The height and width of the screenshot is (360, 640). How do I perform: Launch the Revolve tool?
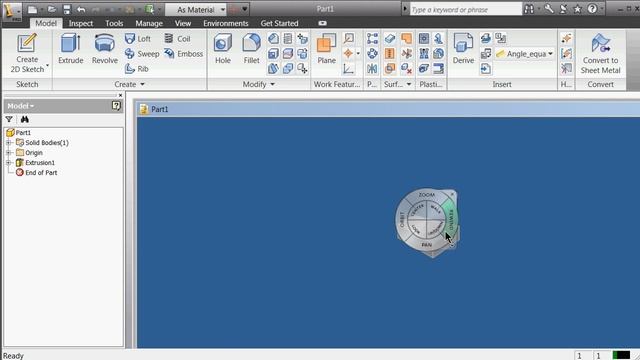pos(104,49)
